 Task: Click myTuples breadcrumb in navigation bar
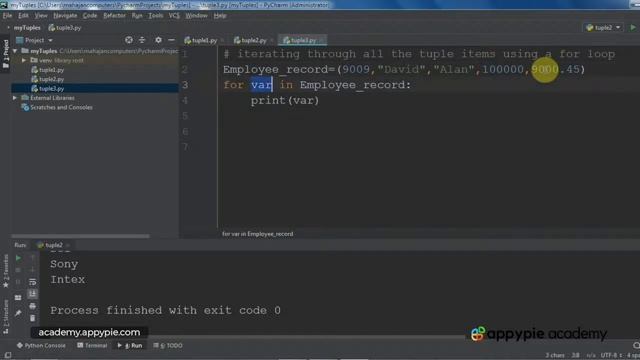click(27, 28)
